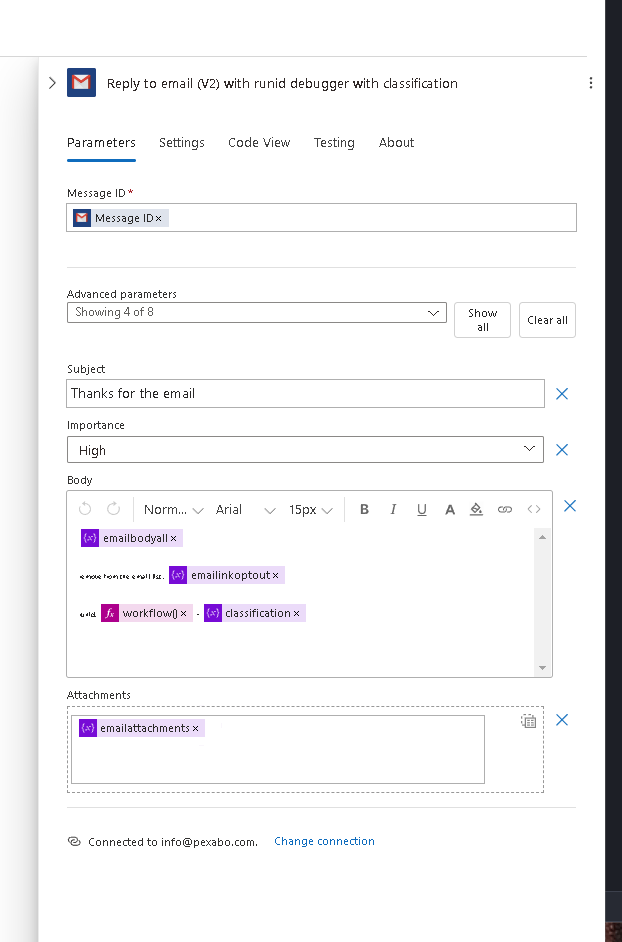
Task: Toggle underline formatting
Action: pyautogui.click(x=422, y=509)
